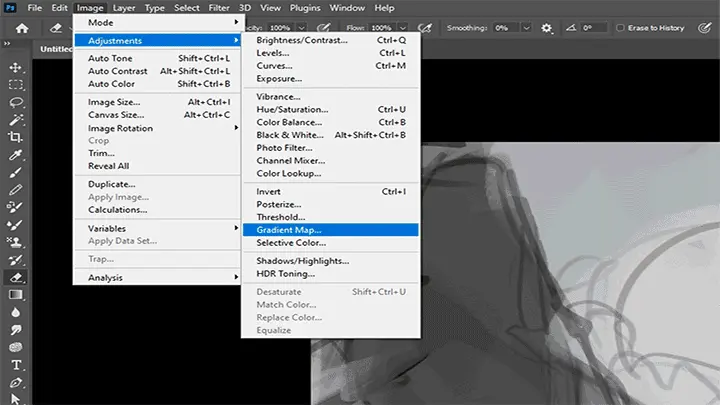
Task: Click the Home icon in options bar
Action: [22, 28]
